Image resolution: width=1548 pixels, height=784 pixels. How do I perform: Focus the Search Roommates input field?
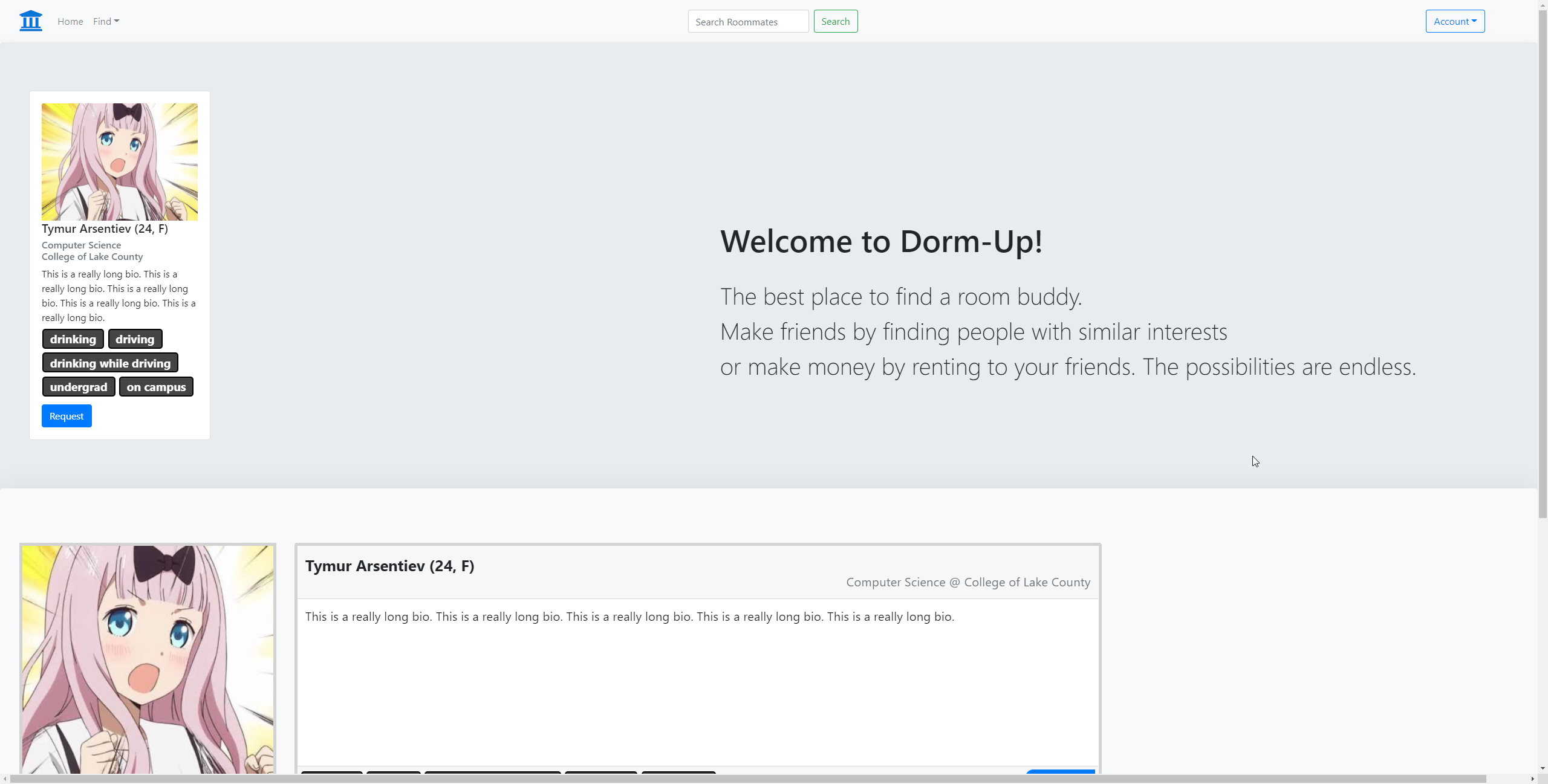coord(748,22)
